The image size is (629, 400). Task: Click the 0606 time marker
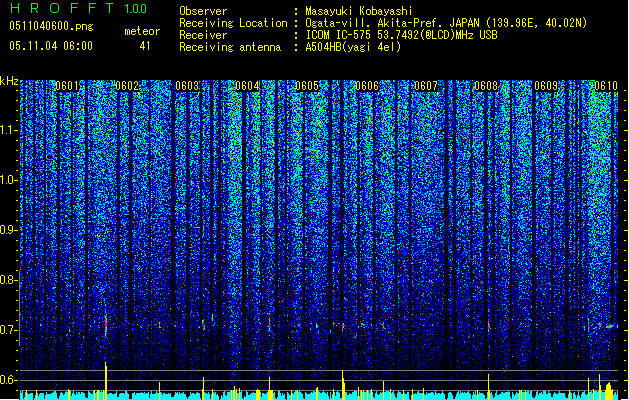[x=367, y=86]
